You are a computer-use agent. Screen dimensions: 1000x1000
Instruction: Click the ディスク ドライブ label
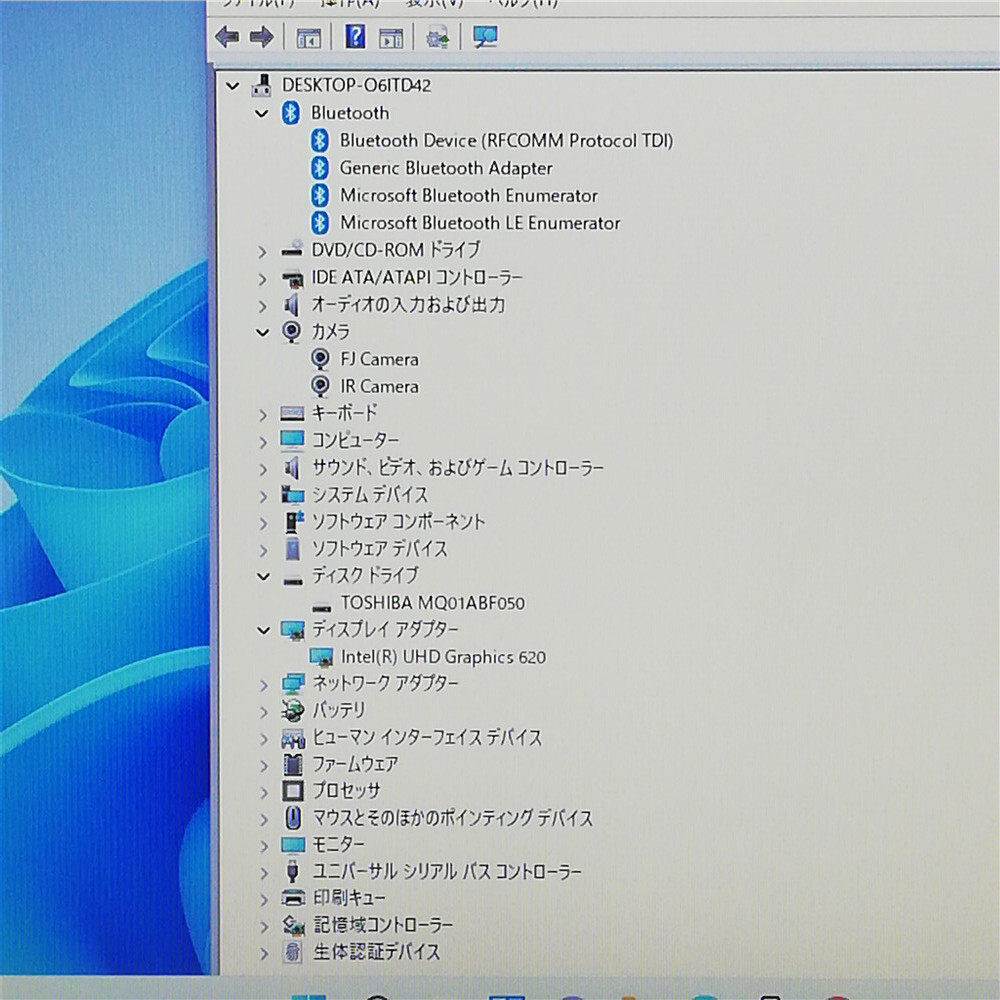tap(365, 575)
